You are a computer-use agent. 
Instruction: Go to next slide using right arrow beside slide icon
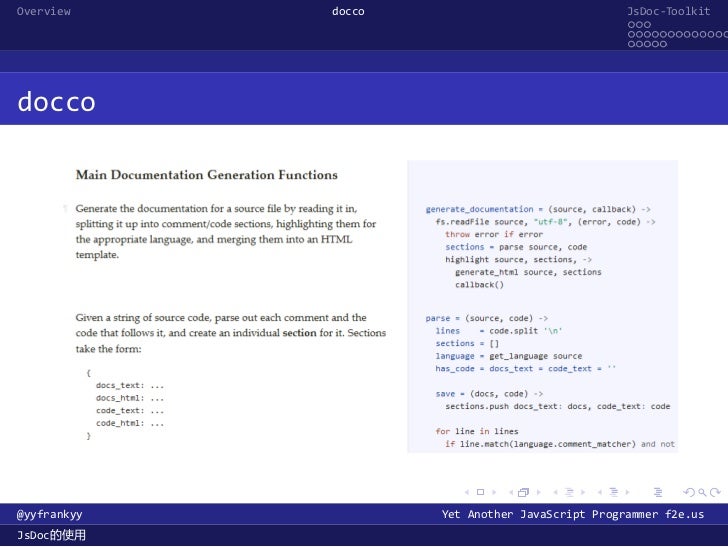pos(494,492)
